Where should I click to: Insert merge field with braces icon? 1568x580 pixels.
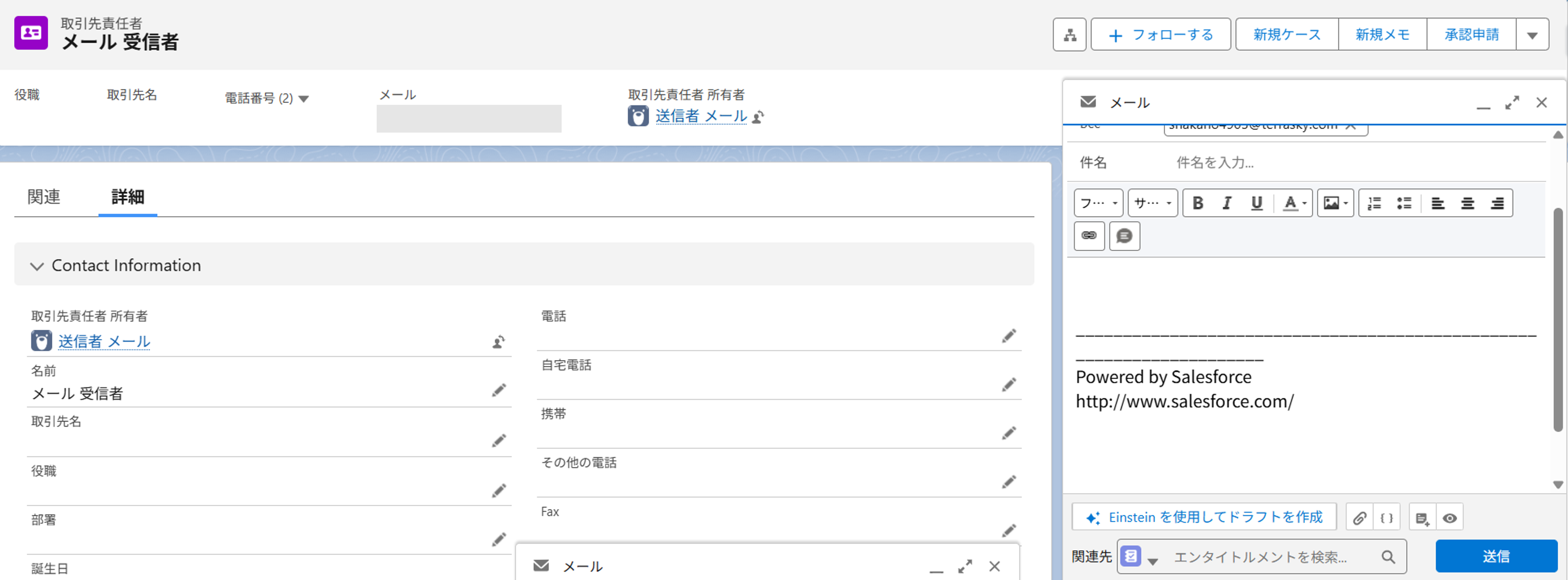[x=1387, y=518]
